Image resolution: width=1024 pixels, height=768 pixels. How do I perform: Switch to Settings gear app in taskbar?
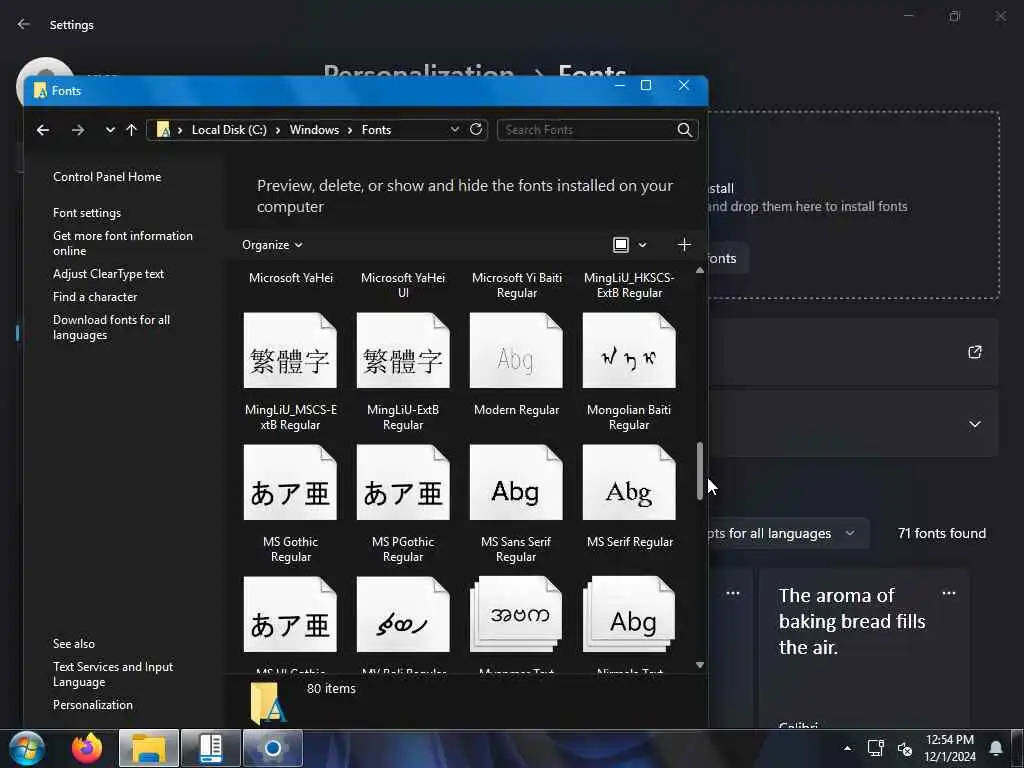pyautogui.click(x=273, y=748)
